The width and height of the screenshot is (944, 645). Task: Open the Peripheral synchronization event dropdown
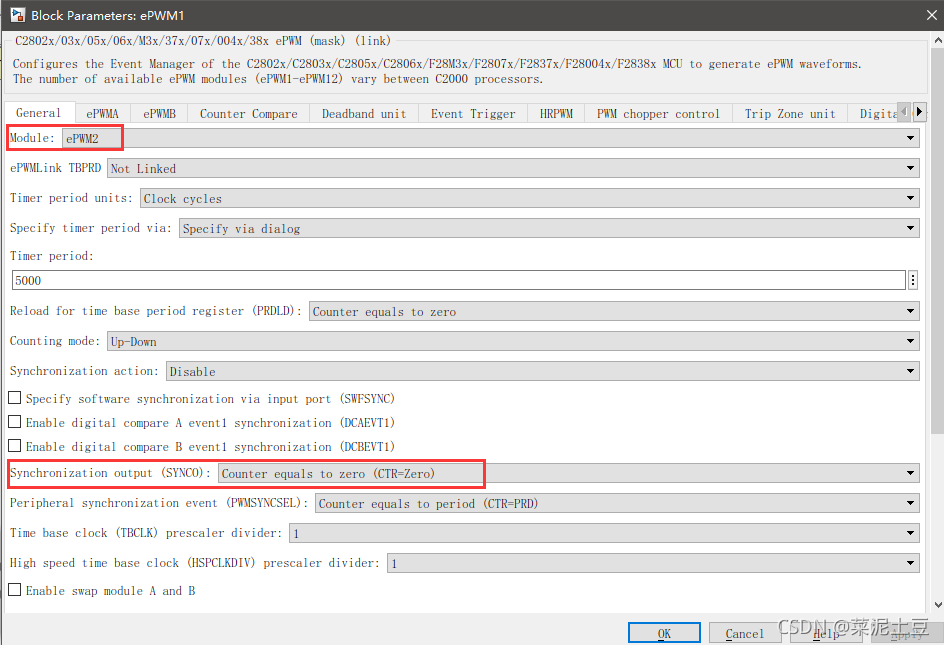pyautogui.click(x=908, y=503)
